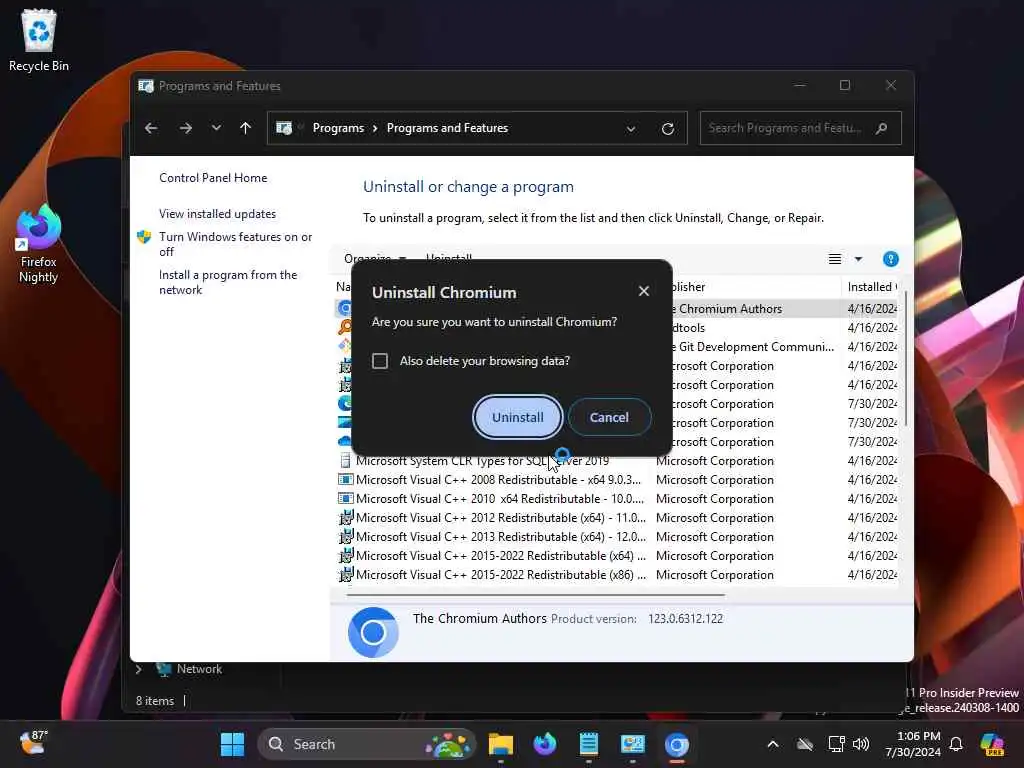Open Recycle Bin desktop icon
The height and width of the screenshot is (768, 1024).
(x=39, y=40)
